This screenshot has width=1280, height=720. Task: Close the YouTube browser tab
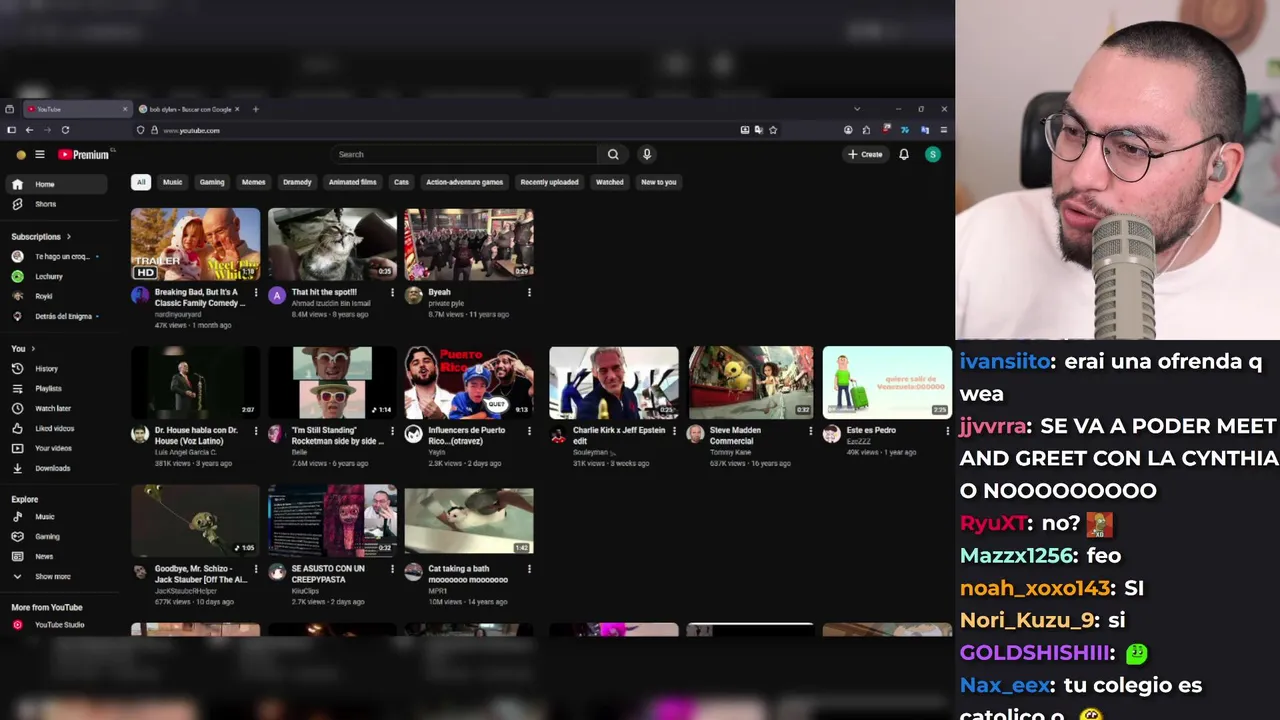pyautogui.click(x=125, y=109)
